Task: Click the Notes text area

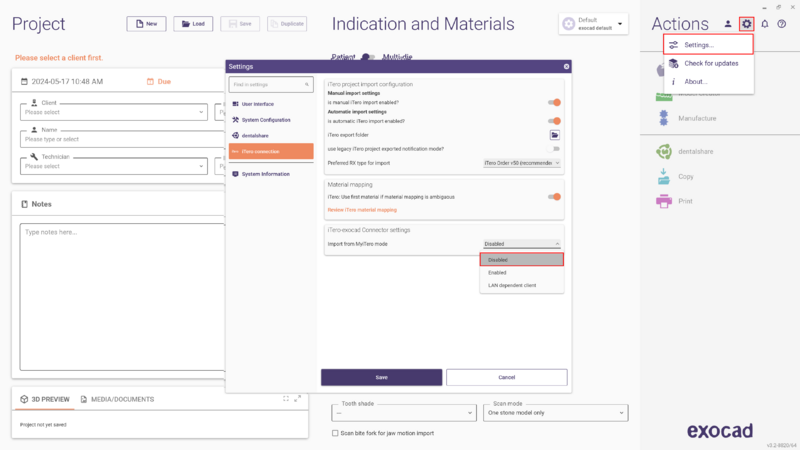Action: (122, 297)
